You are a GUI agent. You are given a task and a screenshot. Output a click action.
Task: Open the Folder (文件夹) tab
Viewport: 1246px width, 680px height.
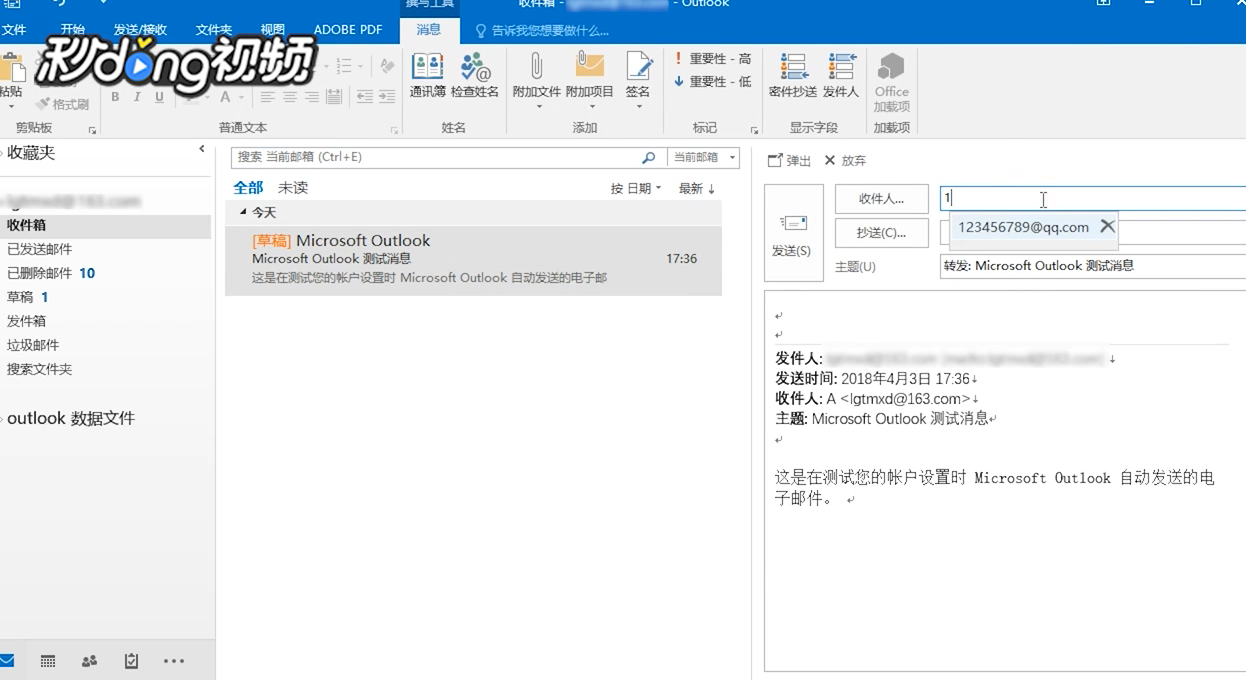pos(214,30)
